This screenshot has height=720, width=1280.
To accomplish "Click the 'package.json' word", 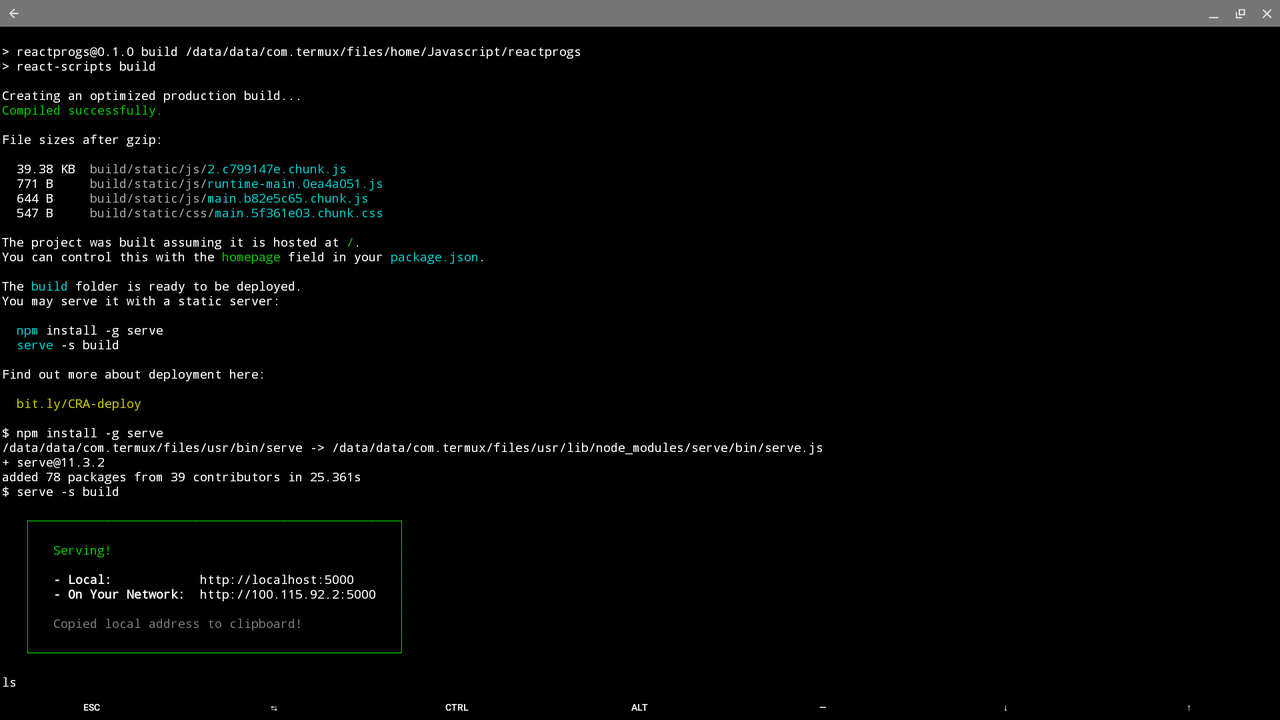I will 435,257.
